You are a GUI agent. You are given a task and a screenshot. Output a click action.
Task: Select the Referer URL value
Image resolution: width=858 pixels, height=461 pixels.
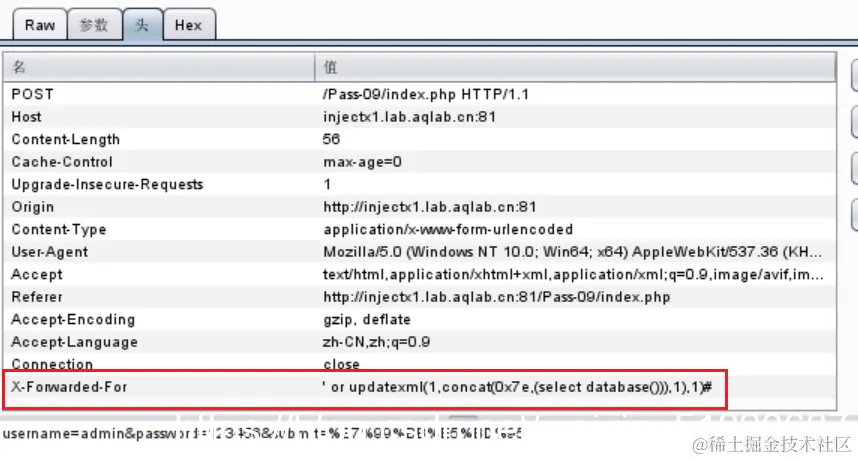[x=497, y=297]
